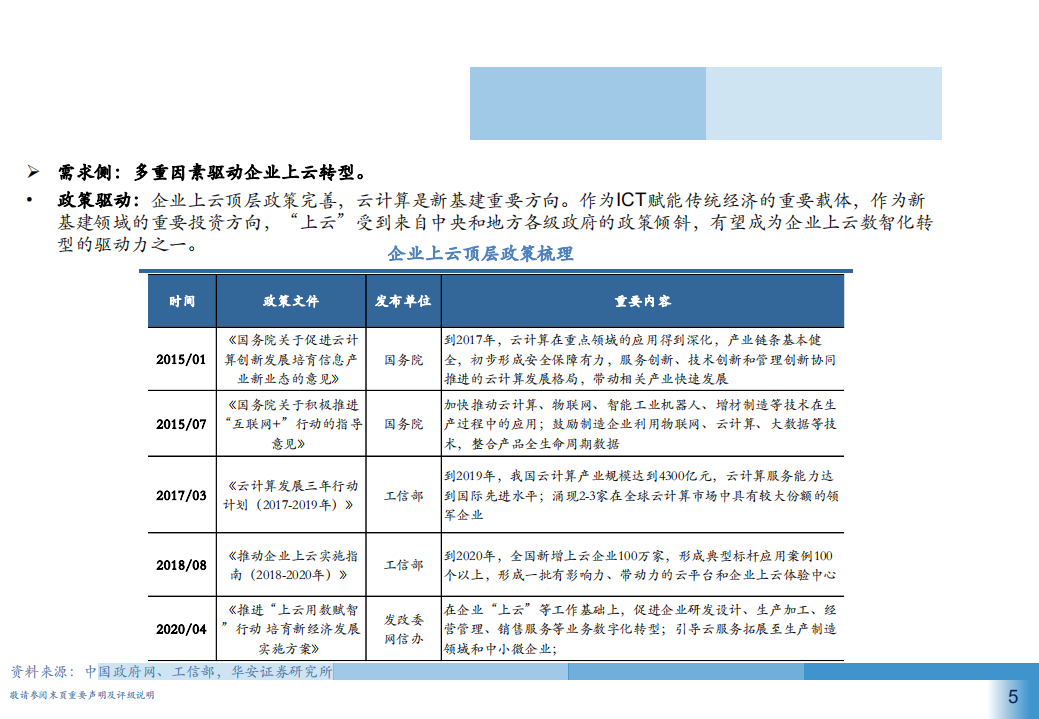Select the dark blue header banner shape

tap(587, 104)
